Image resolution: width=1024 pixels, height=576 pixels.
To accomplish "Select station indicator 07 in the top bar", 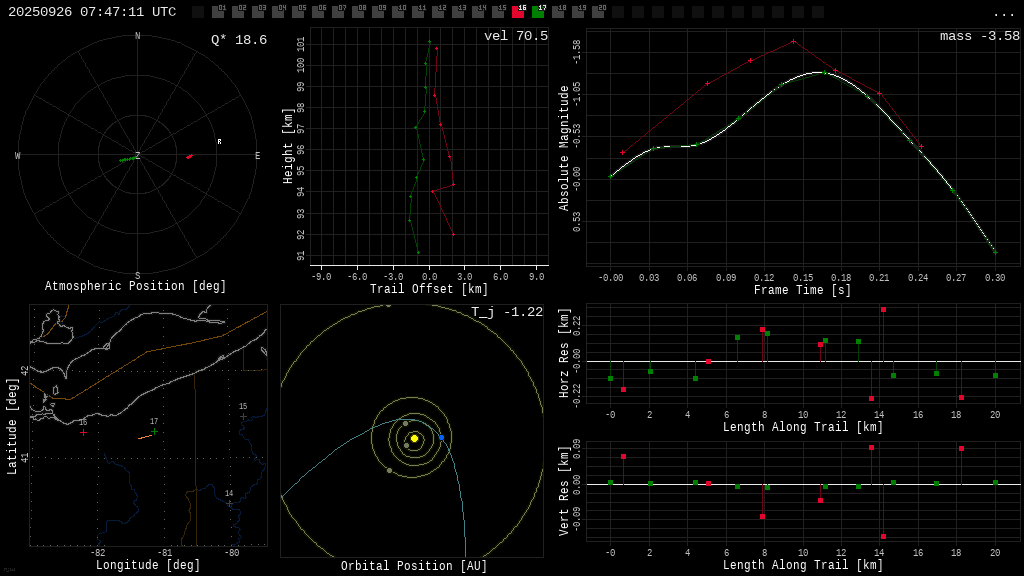I will (338, 12).
